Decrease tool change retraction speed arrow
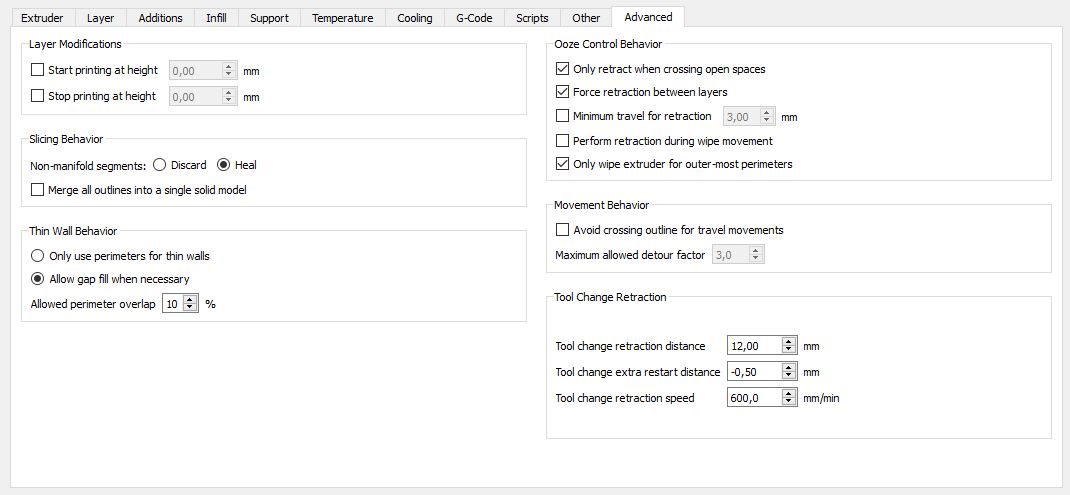The image size is (1070, 495). coord(789,401)
